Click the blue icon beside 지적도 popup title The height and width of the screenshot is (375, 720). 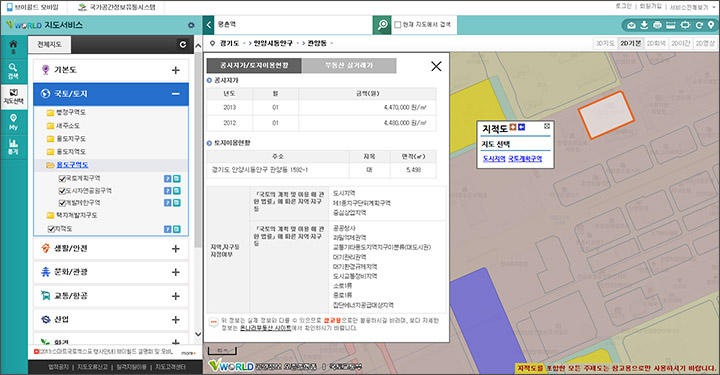[521, 127]
